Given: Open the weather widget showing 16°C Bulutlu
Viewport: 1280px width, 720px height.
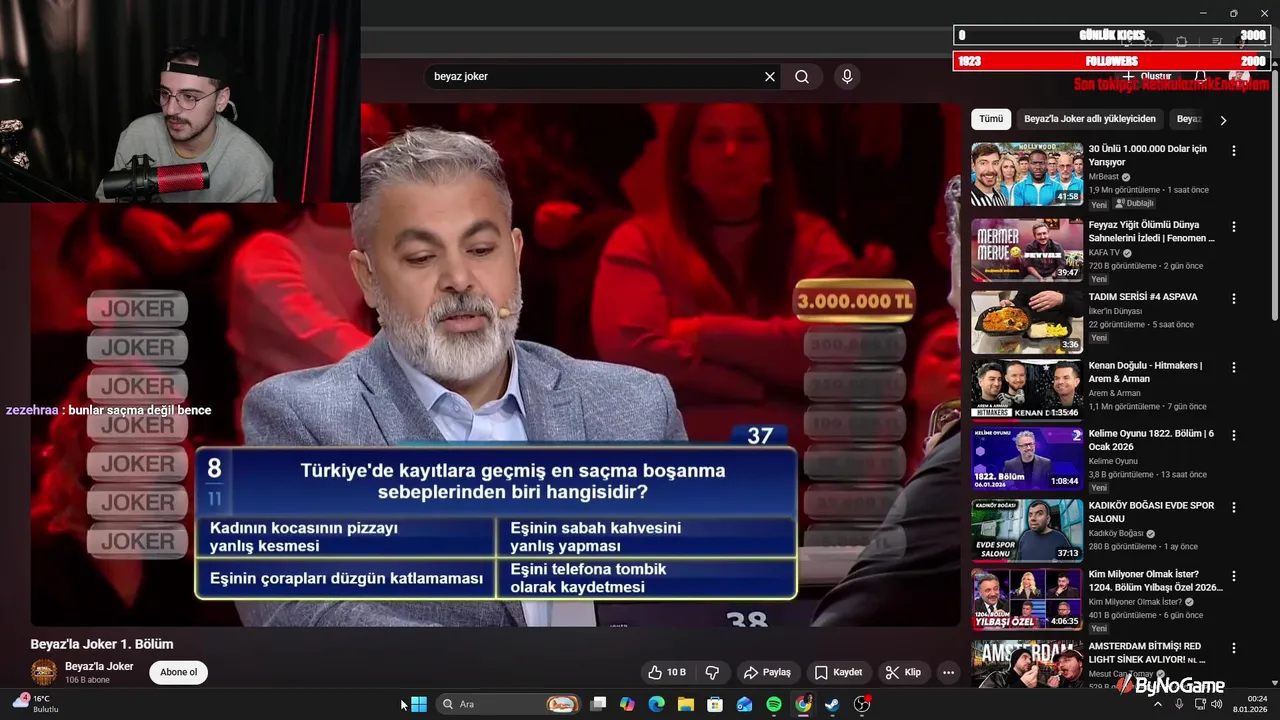Looking at the screenshot, I should pos(36,704).
